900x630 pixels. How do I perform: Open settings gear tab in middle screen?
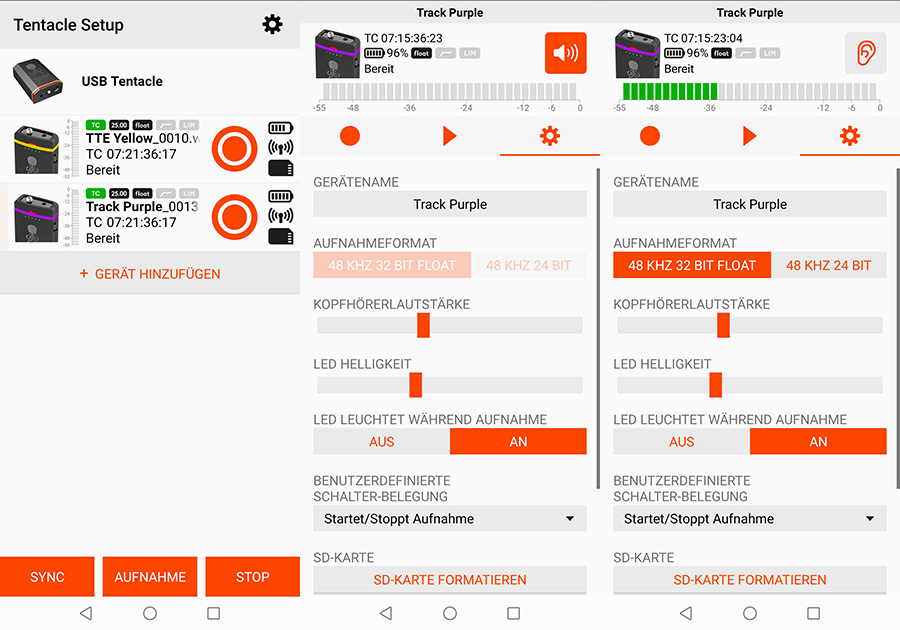click(x=549, y=136)
